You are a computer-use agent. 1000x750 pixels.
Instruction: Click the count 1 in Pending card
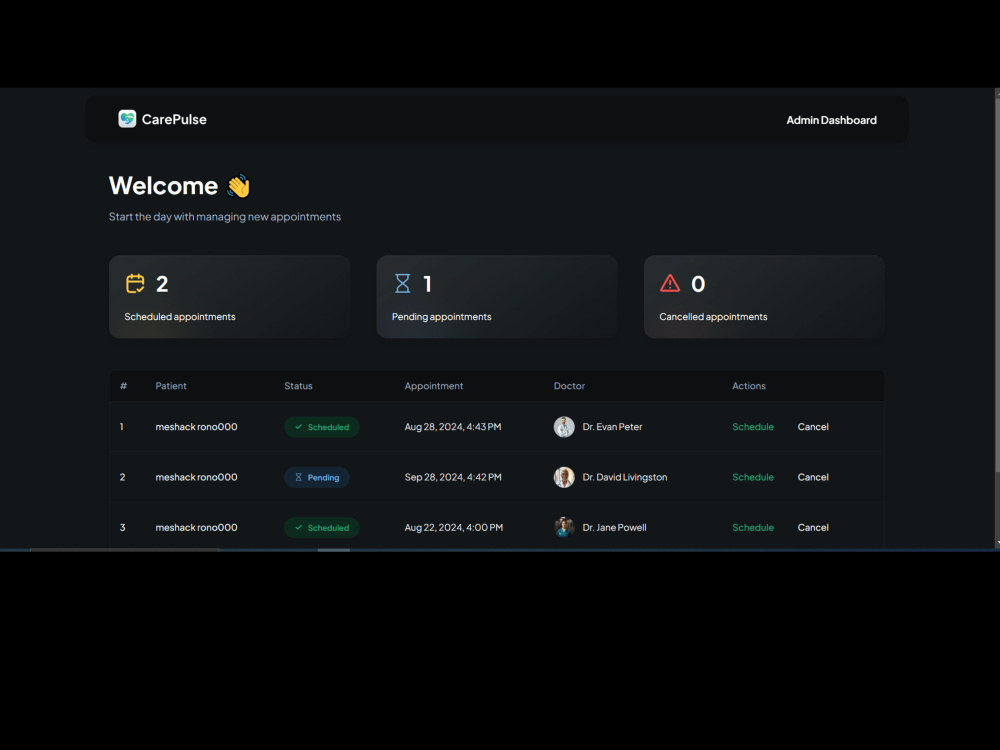pos(427,284)
